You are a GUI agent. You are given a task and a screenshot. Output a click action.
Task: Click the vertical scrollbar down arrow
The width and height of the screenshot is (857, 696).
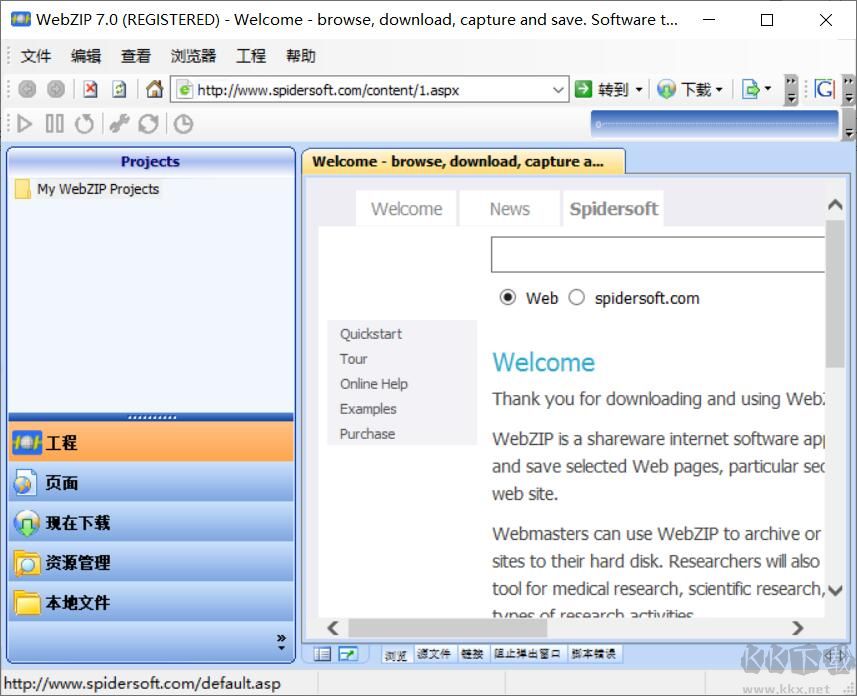(835, 590)
